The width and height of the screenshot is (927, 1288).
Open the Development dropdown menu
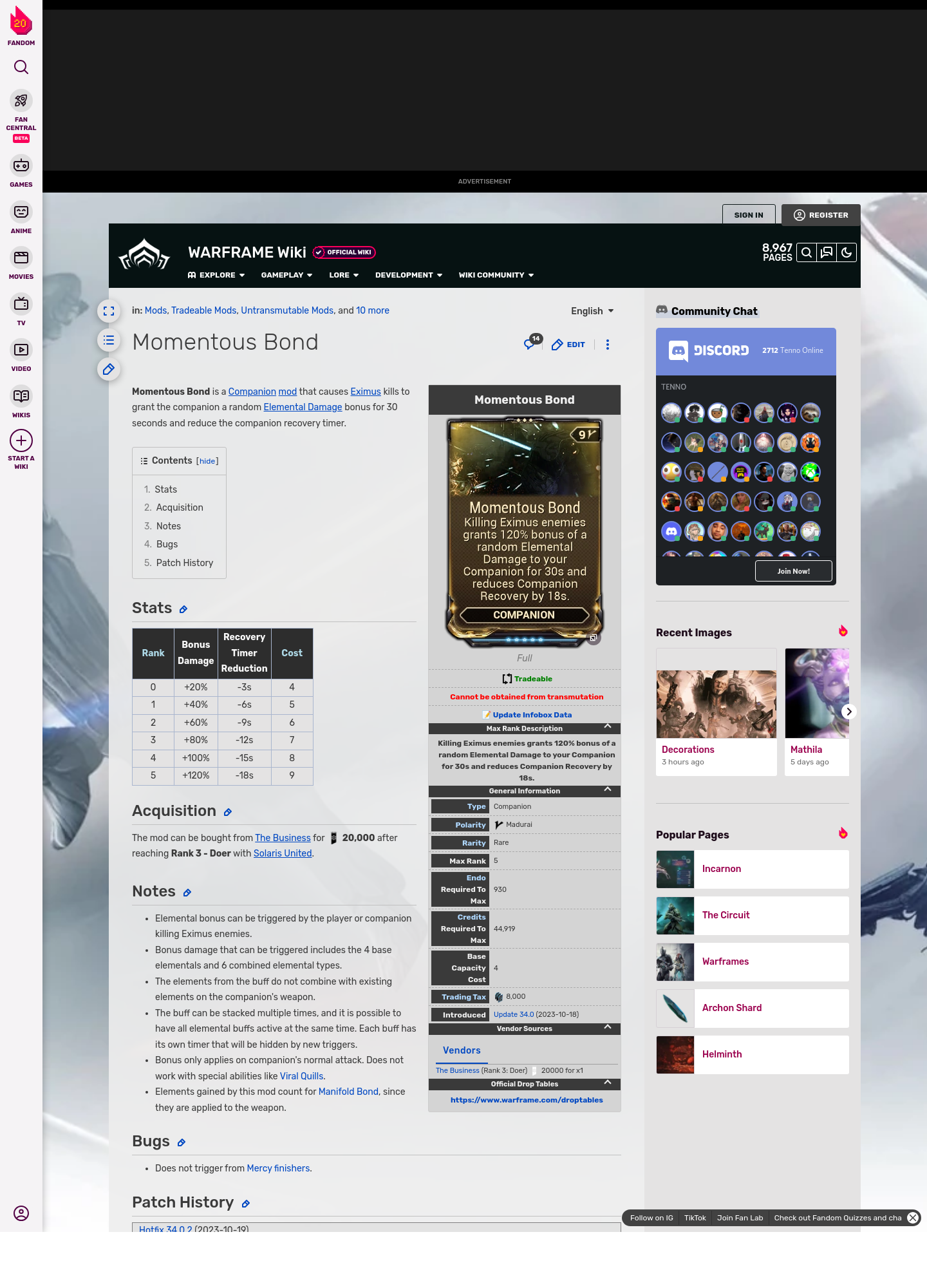click(409, 275)
